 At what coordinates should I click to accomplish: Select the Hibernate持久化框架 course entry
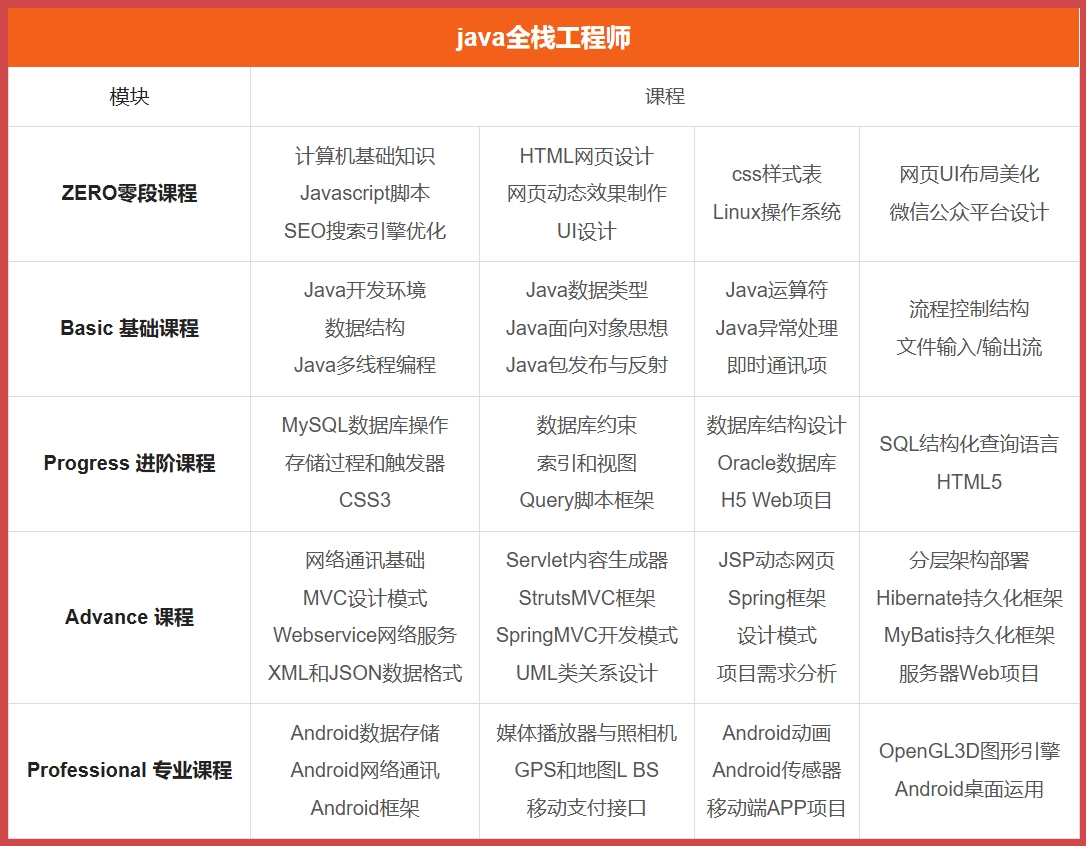[968, 598]
